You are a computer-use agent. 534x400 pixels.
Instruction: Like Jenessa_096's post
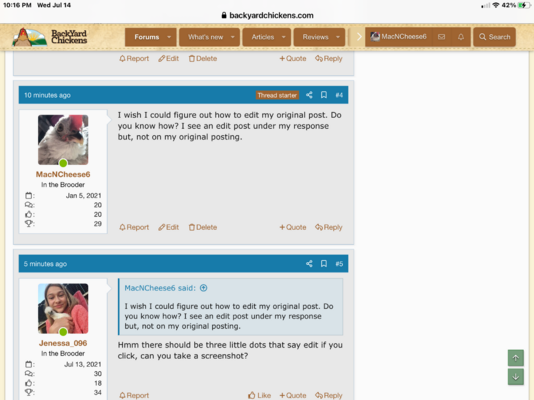260,395
